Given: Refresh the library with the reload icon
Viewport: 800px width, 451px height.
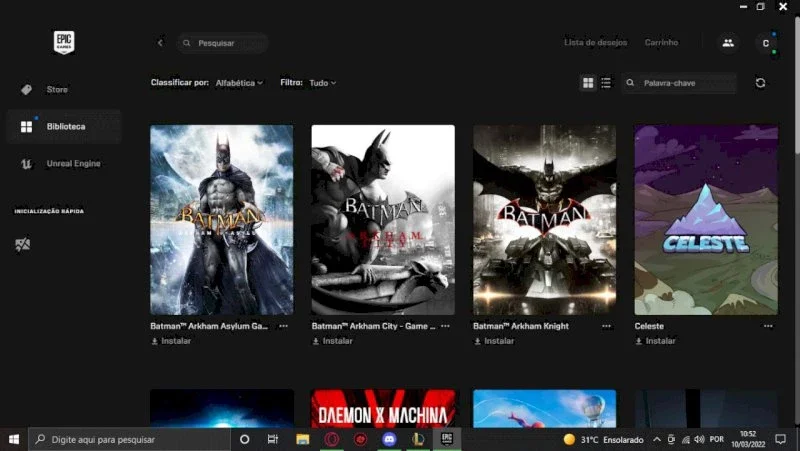Looking at the screenshot, I should [760, 83].
